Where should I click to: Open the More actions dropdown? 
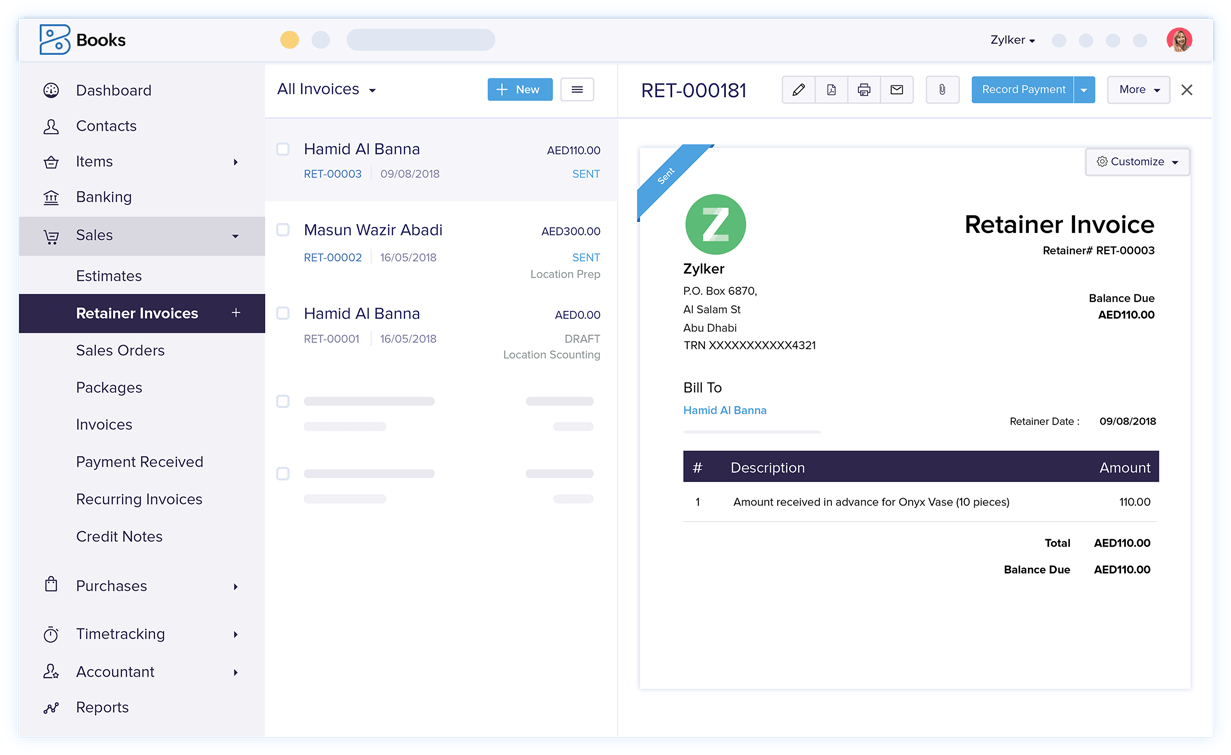tap(1139, 90)
